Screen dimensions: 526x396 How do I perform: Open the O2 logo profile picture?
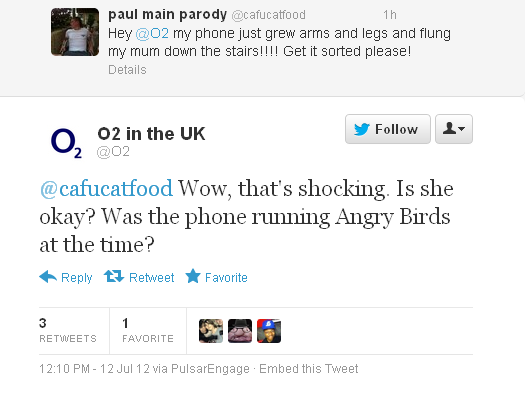pyautogui.click(x=66, y=143)
